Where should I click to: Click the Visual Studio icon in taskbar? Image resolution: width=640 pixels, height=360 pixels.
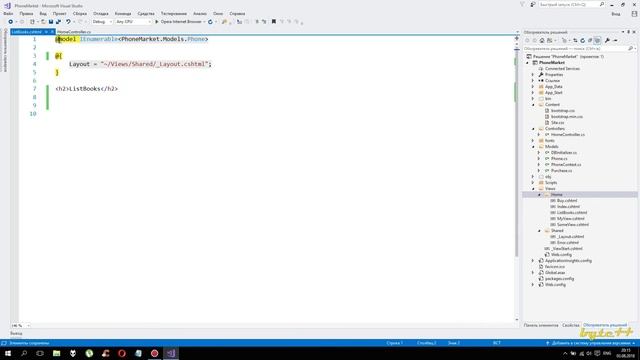[171, 353]
